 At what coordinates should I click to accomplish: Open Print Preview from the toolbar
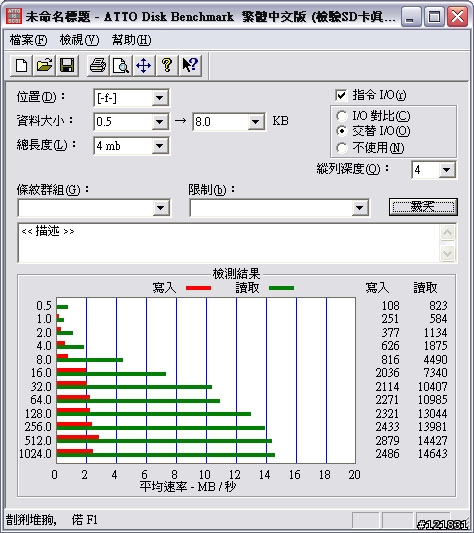pyautogui.click(x=121, y=65)
